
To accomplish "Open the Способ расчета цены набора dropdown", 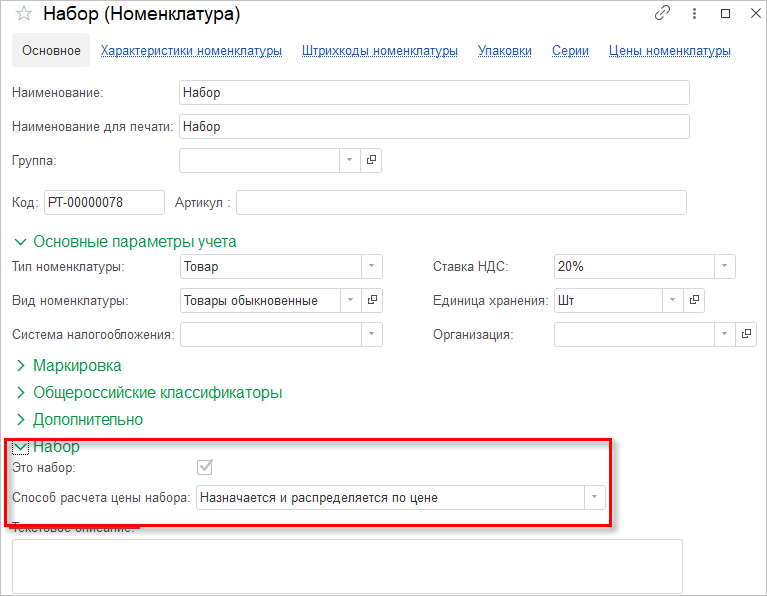I will [x=595, y=497].
